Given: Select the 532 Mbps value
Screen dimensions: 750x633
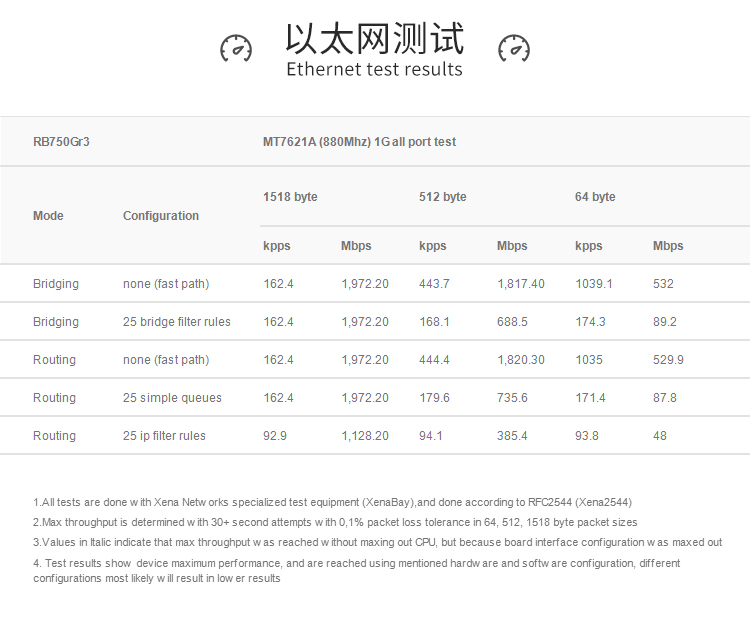Looking at the screenshot, I should [x=663, y=284].
